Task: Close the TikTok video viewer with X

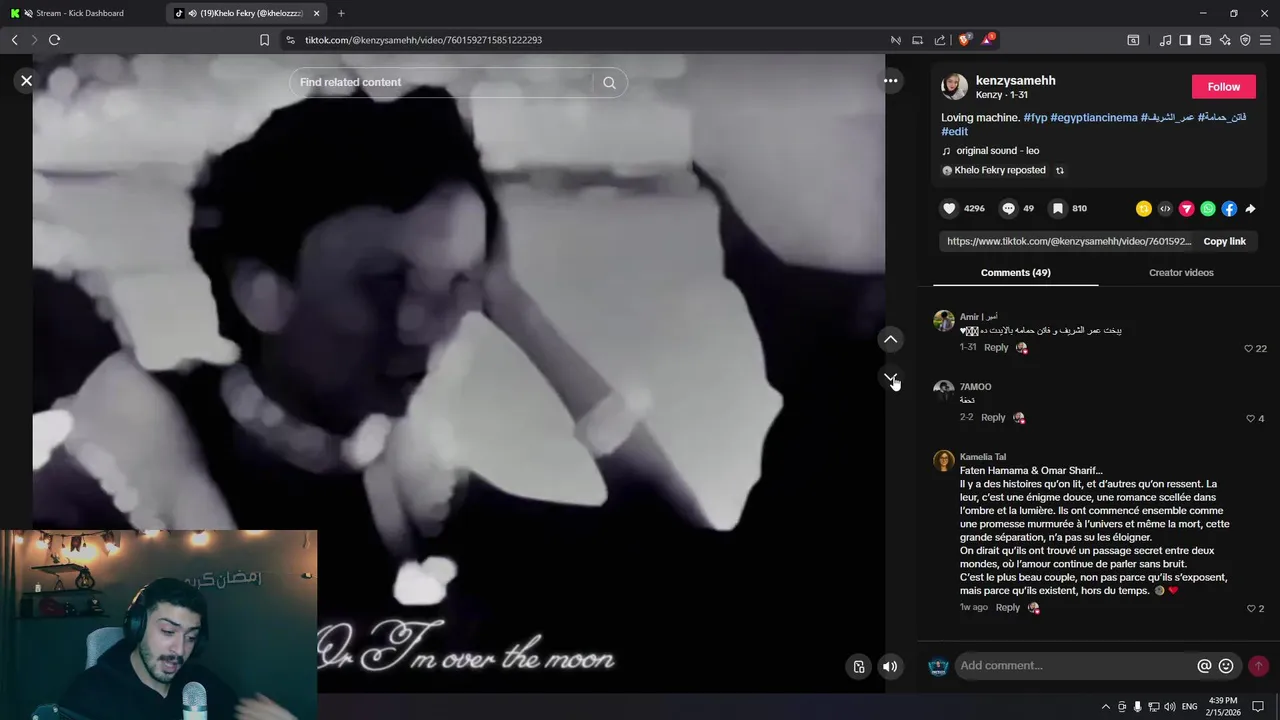Action: (27, 81)
